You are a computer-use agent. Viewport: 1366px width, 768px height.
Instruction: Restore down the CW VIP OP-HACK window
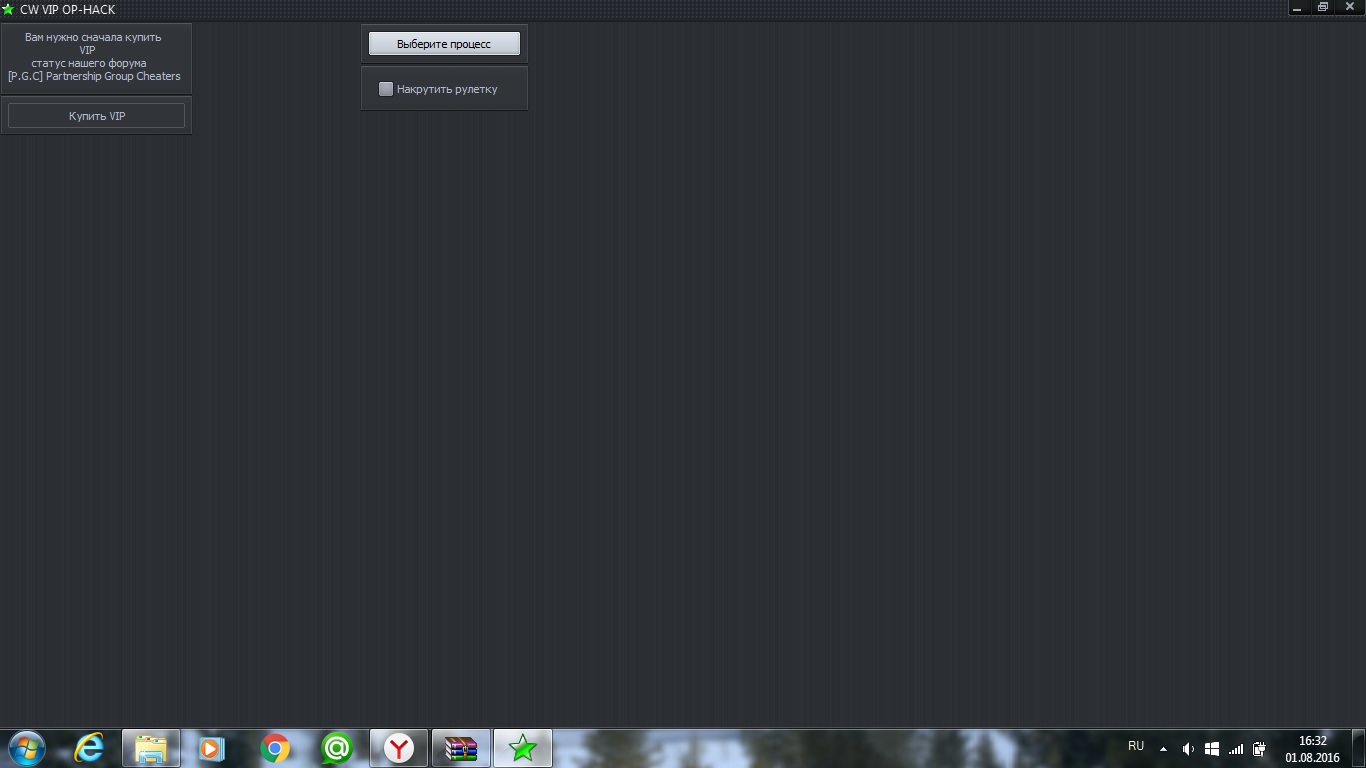(x=1322, y=8)
